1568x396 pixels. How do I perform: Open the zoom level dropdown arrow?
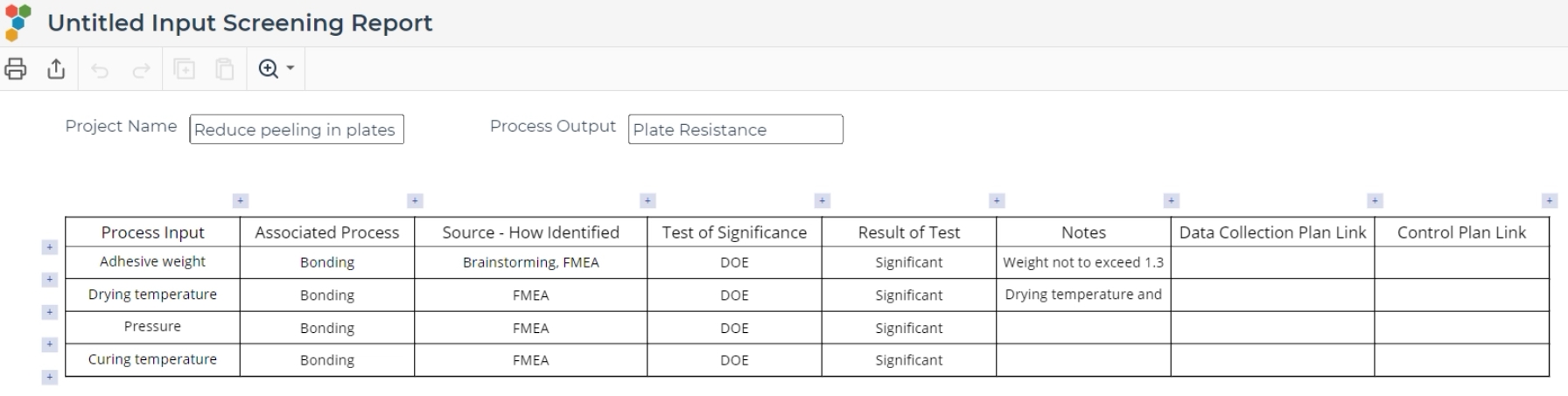[290, 69]
